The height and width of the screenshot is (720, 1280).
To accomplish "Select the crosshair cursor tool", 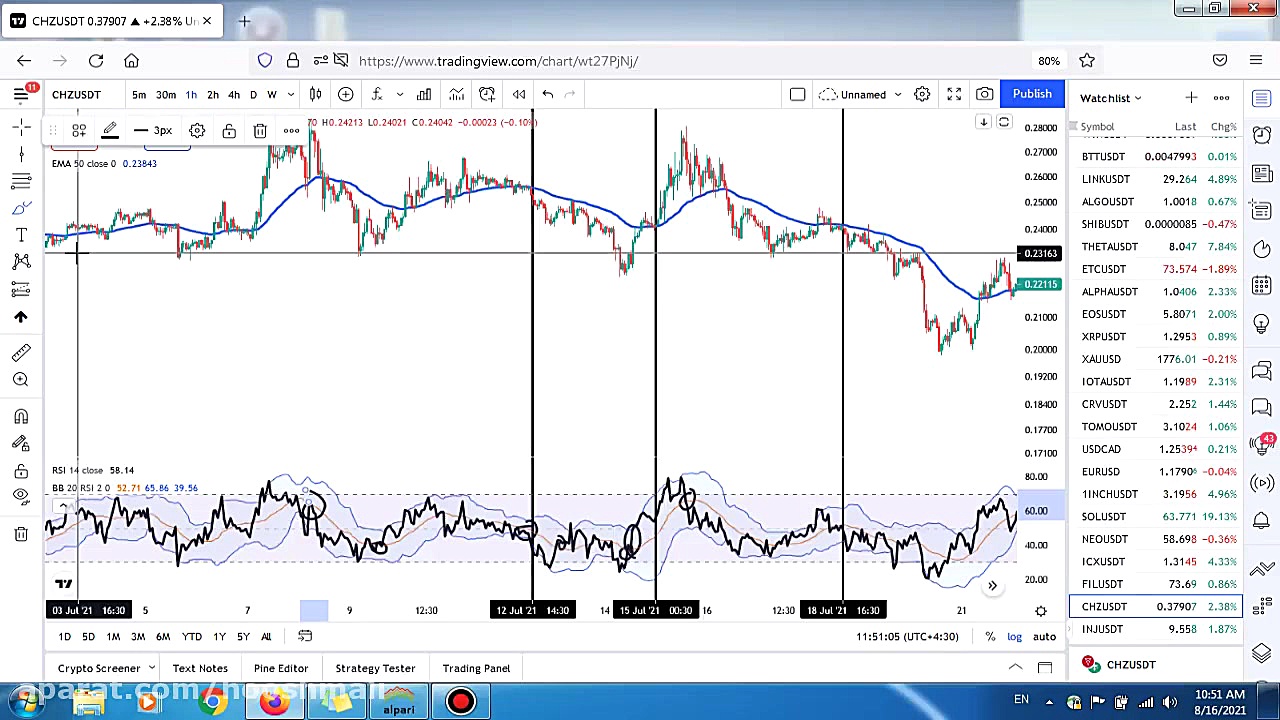I will coord(21,127).
